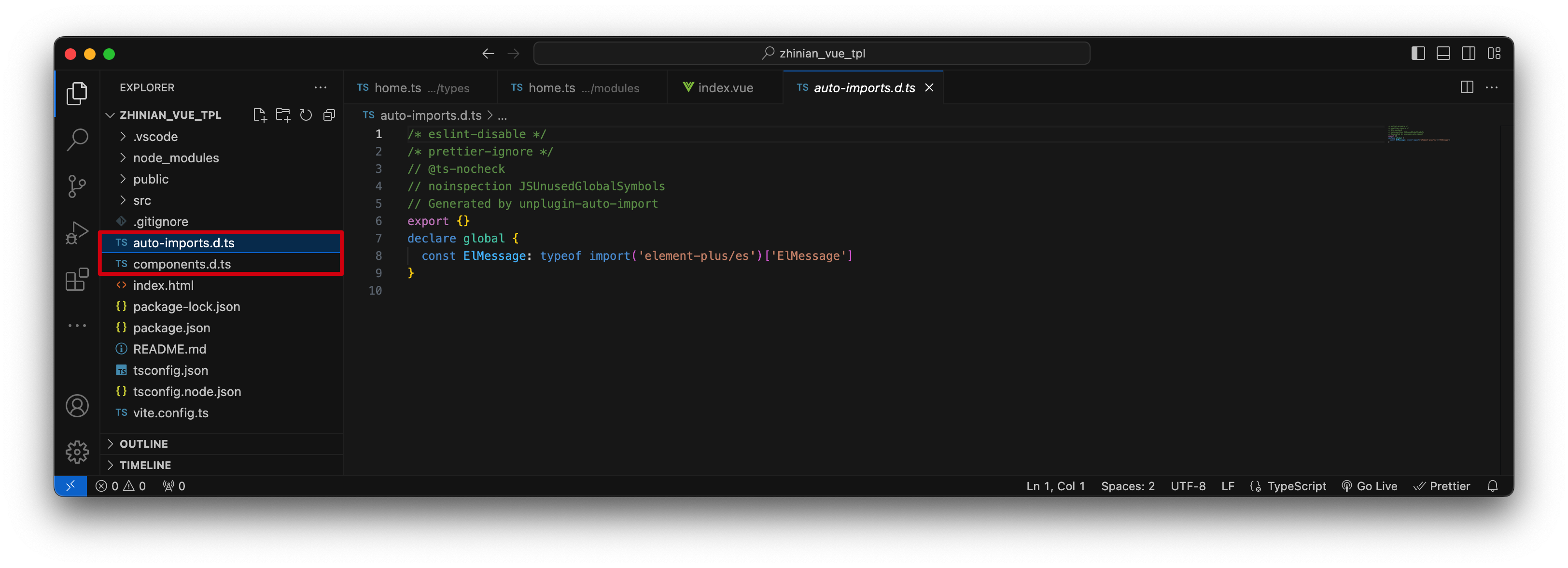1568x568 pixels.
Task: Select the auto-imports.d.ts editor tab
Action: click(864, 88)
